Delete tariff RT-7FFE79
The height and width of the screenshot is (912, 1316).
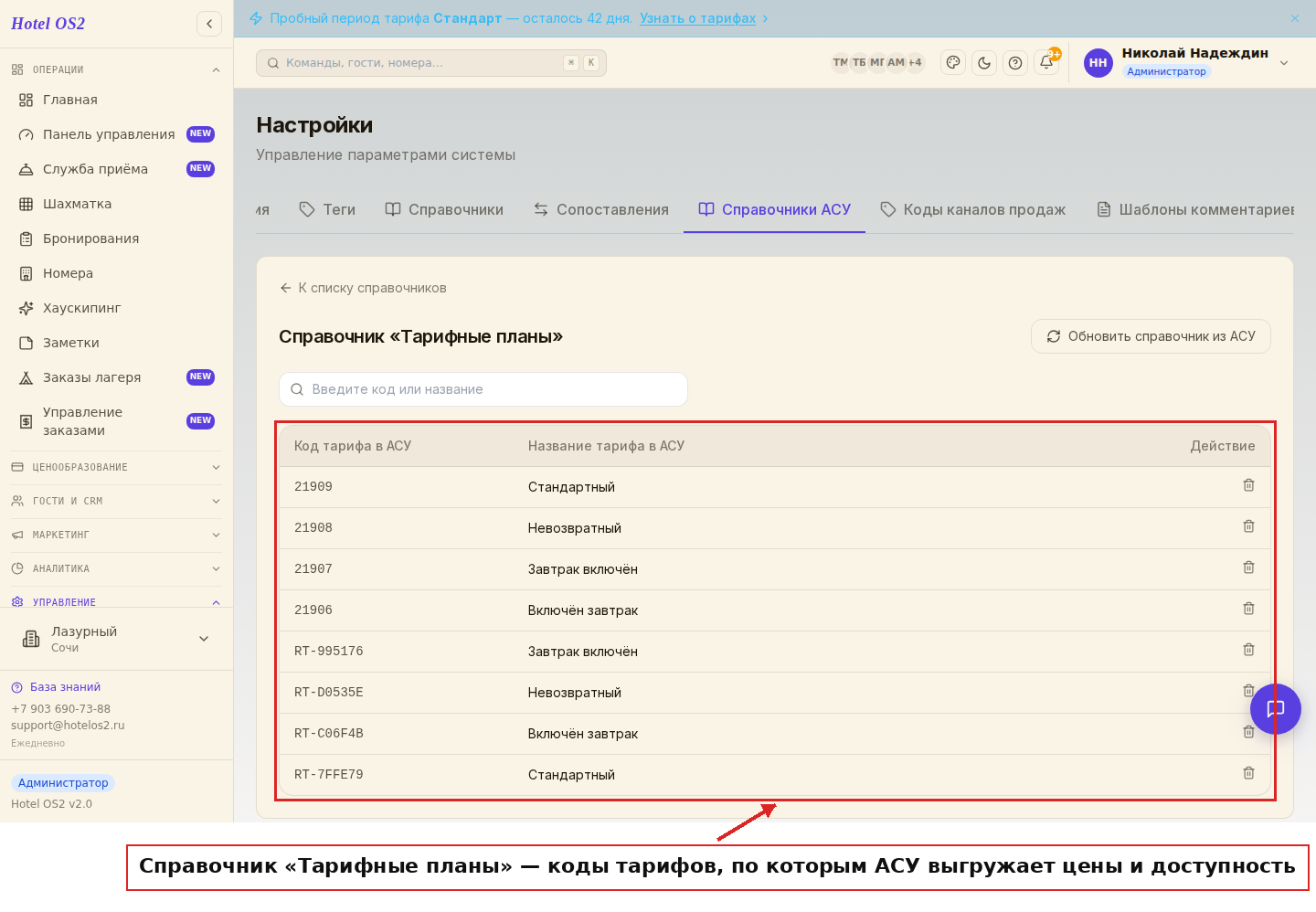(x=1248, y=773)
